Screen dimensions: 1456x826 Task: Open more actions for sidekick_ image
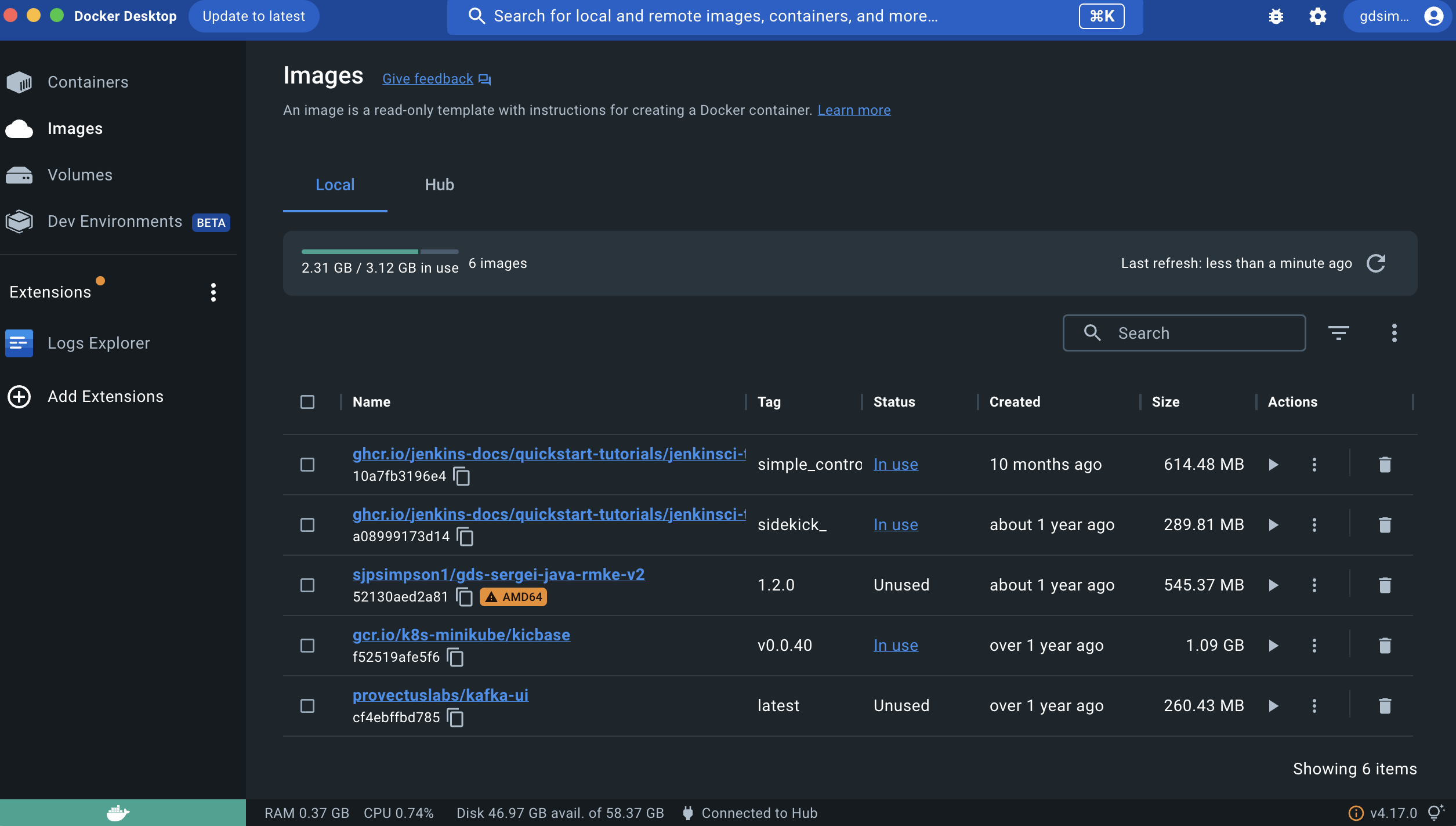click(x=1314, y=525)
